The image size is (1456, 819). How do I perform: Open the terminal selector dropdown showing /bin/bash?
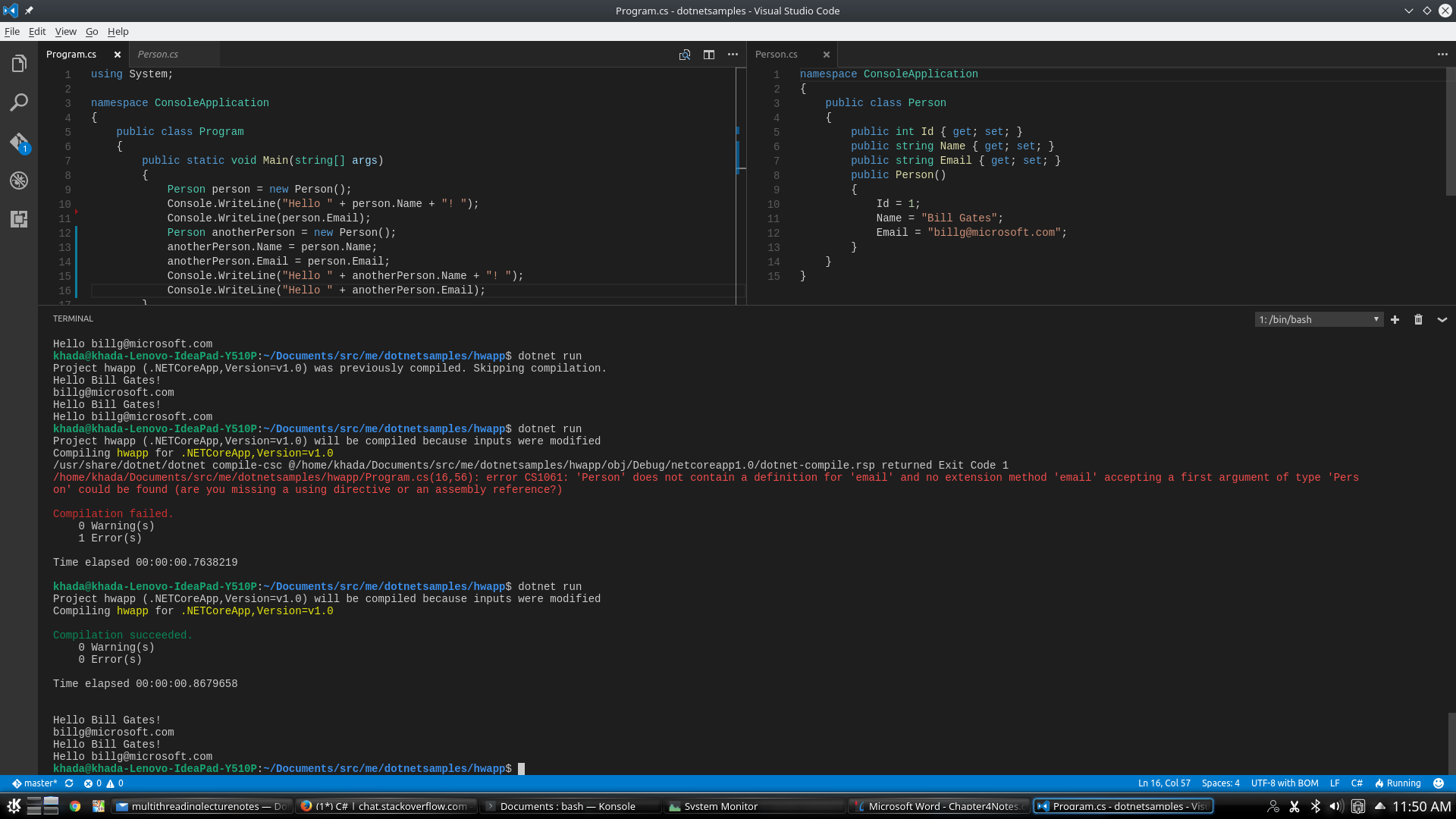pyautogui.click(x=1319, y=319)
